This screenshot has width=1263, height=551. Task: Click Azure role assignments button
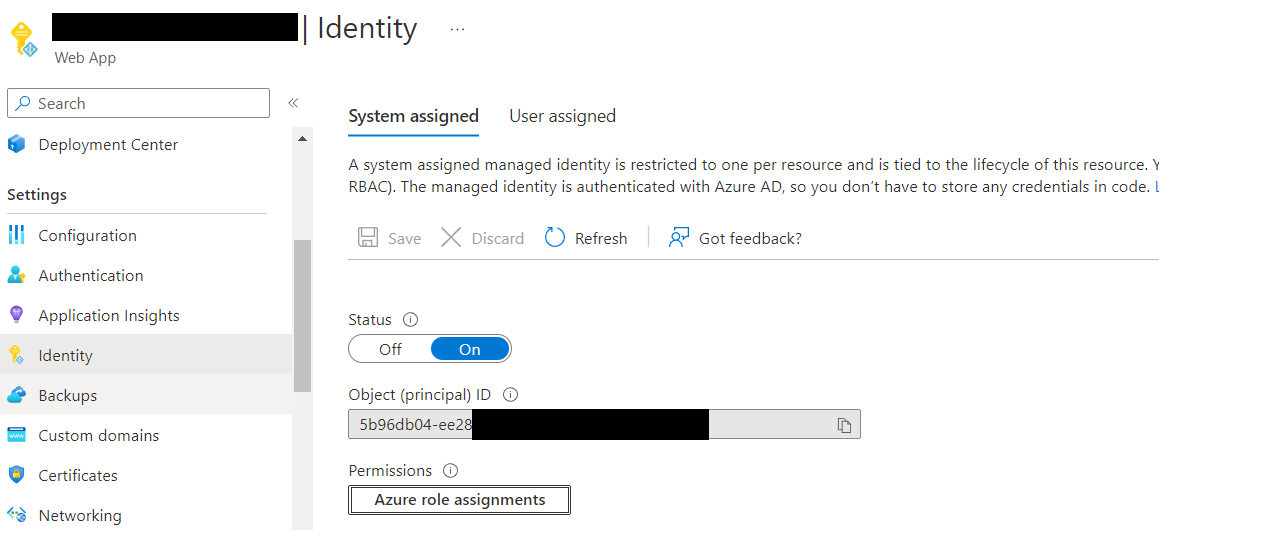460,500
